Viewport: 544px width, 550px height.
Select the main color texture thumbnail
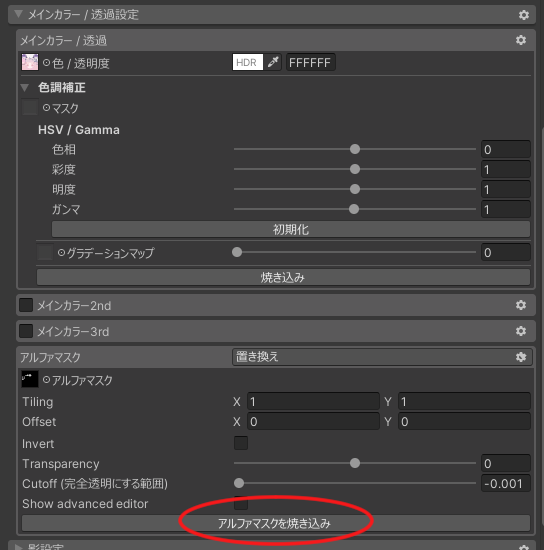[30, 62]
